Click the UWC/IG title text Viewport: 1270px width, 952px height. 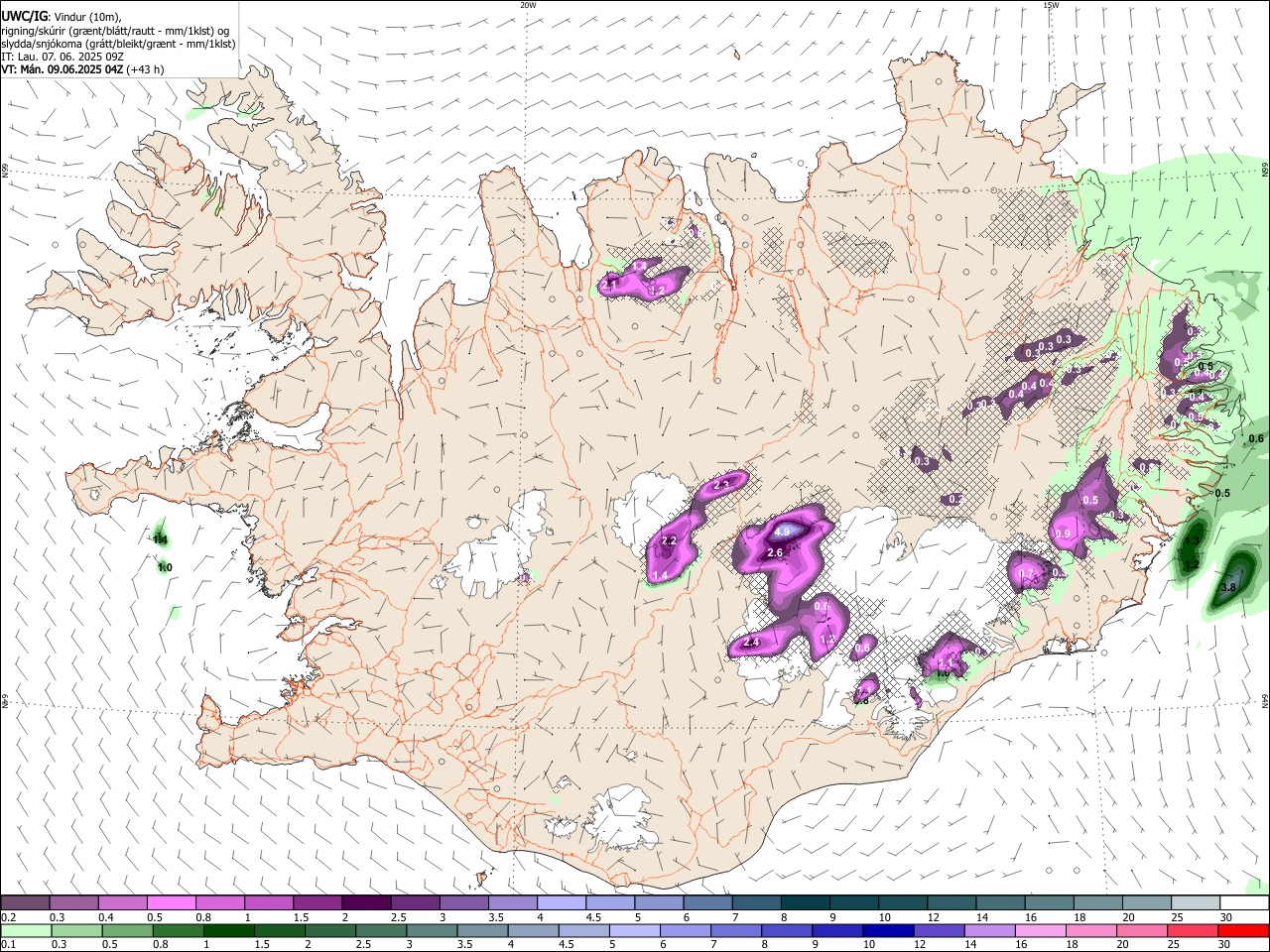[24, 16]
